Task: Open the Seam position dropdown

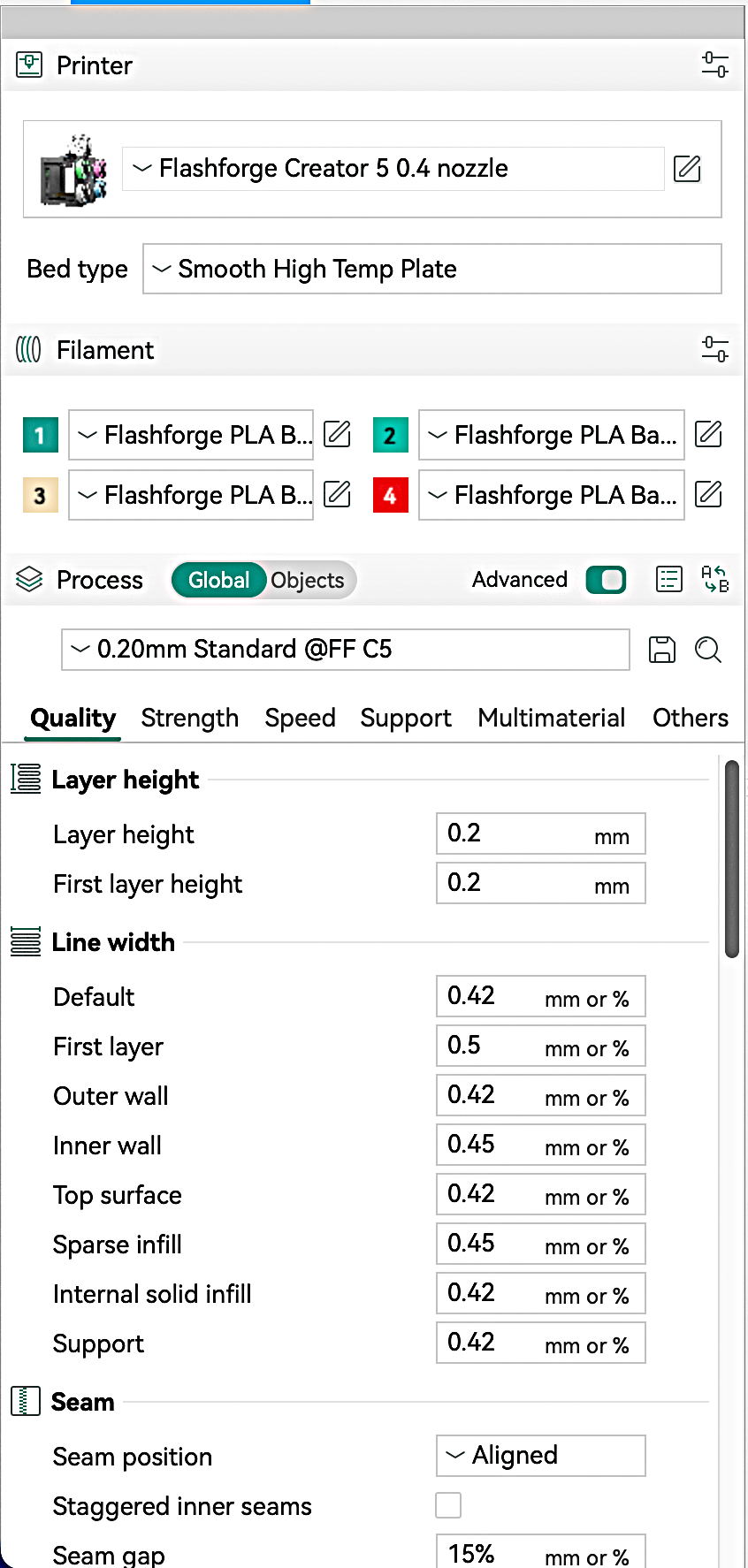Action: (541, 1456)
